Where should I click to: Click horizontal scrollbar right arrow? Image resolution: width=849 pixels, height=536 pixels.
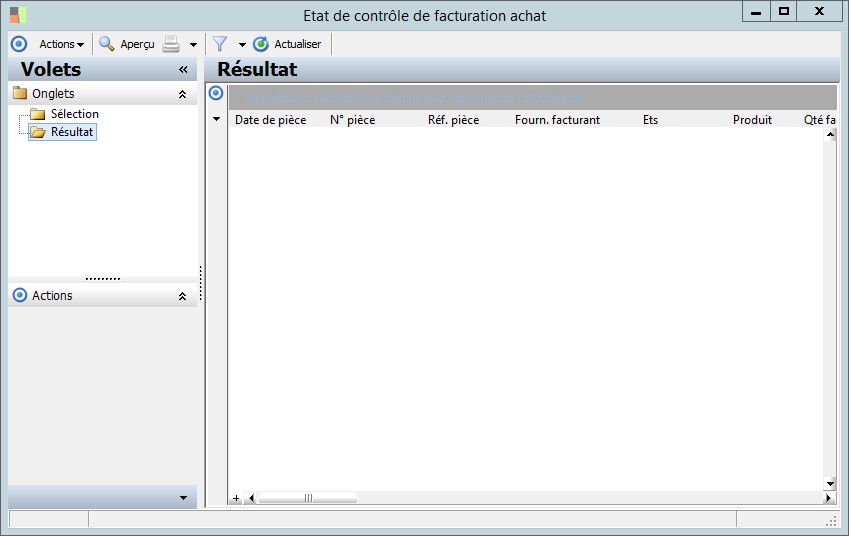click(x=828, y=498)
